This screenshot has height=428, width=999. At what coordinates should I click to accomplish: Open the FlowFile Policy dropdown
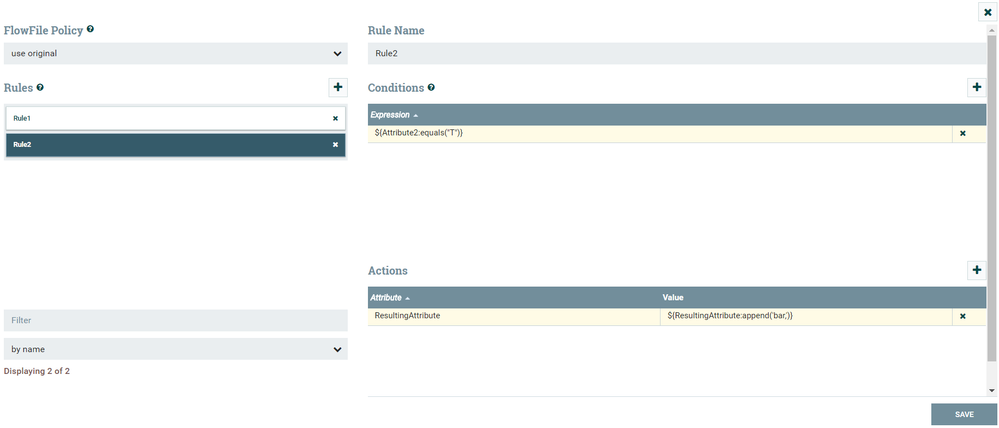[176, 53]
